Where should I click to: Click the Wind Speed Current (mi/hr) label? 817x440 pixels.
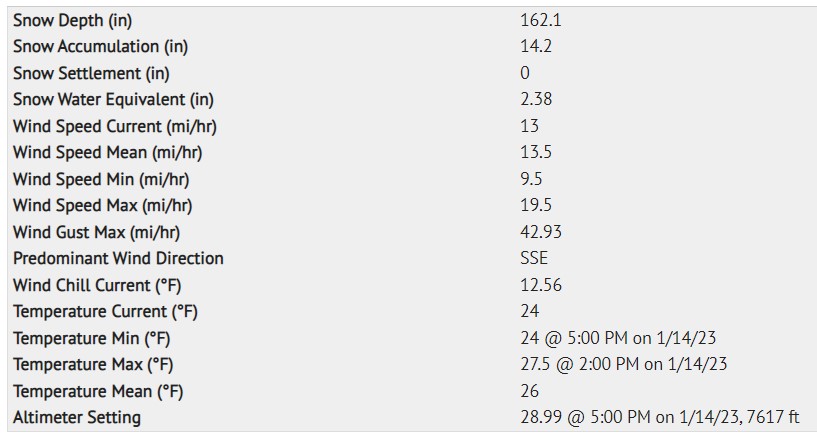(115, 126)
